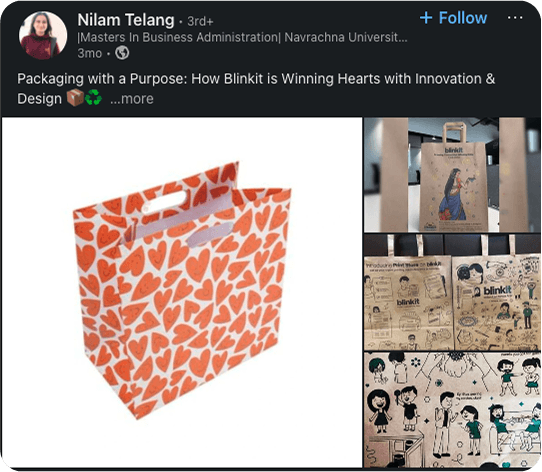
Task: Click the blinkit logo on right doodle bag
Action: point(496,290)
